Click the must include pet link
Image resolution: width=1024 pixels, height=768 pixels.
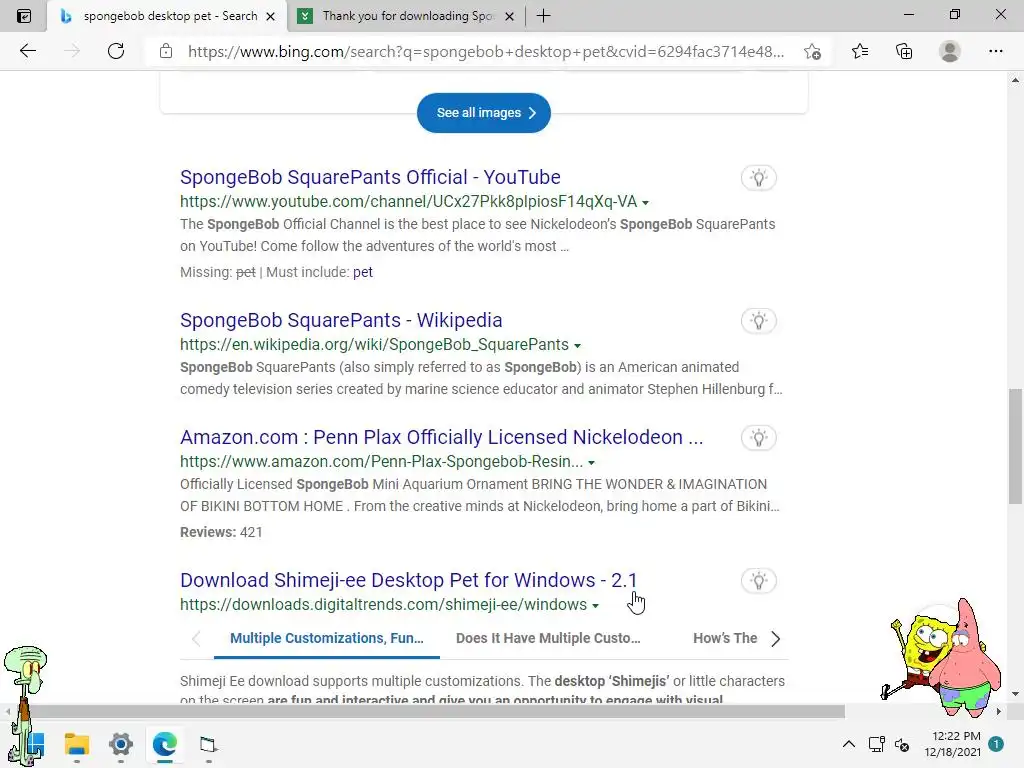tap(362, 272)
